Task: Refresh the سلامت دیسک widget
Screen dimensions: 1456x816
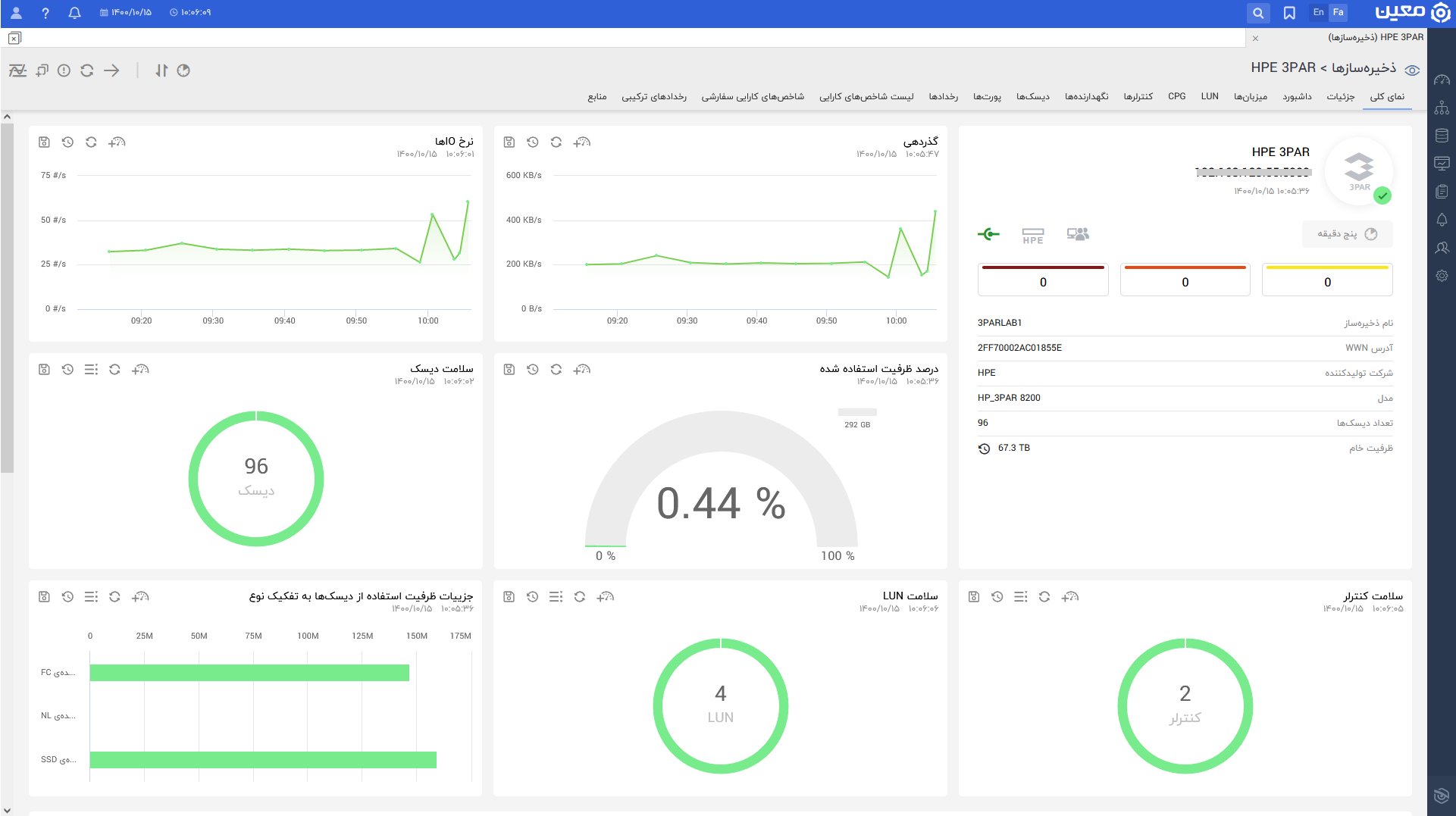Action: tap(114, 369)
